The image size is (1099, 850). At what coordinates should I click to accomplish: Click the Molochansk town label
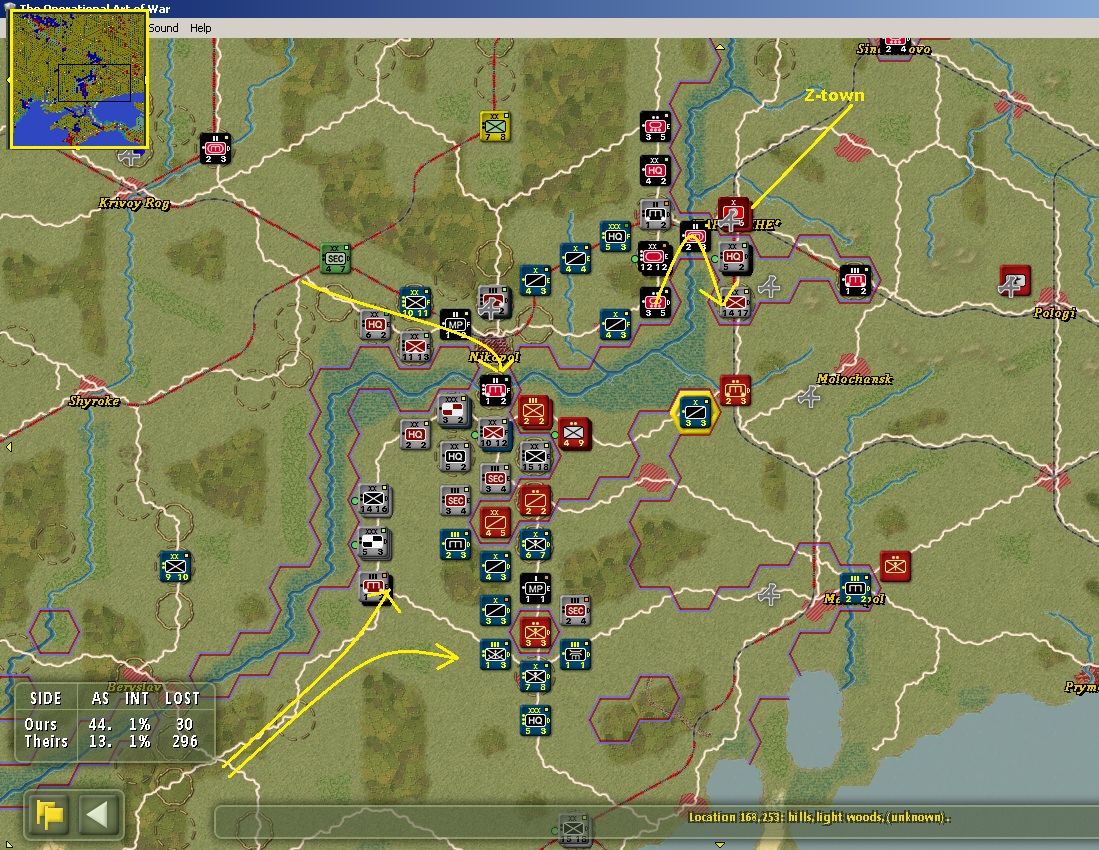(854, 378)
